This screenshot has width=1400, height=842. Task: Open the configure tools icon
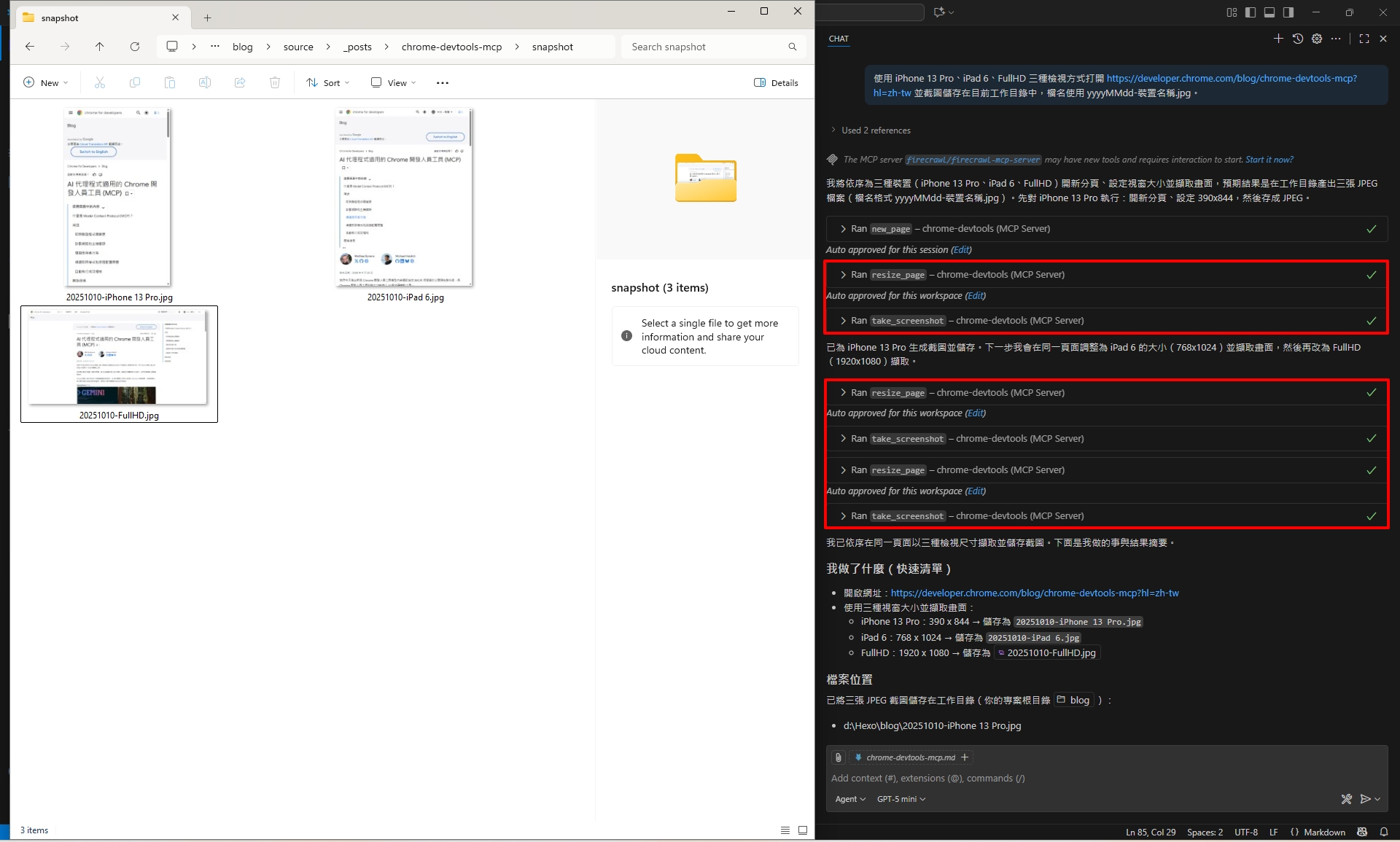point(1346,799)
